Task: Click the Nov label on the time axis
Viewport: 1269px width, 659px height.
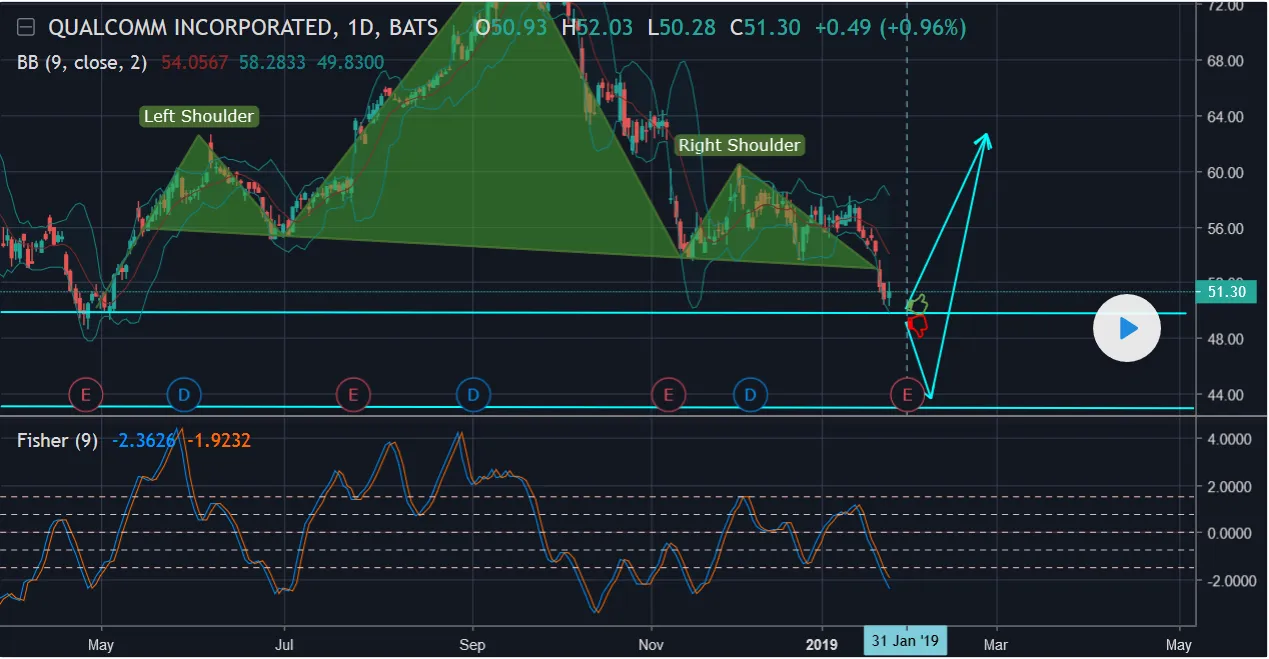Action: tap(651, 643)
